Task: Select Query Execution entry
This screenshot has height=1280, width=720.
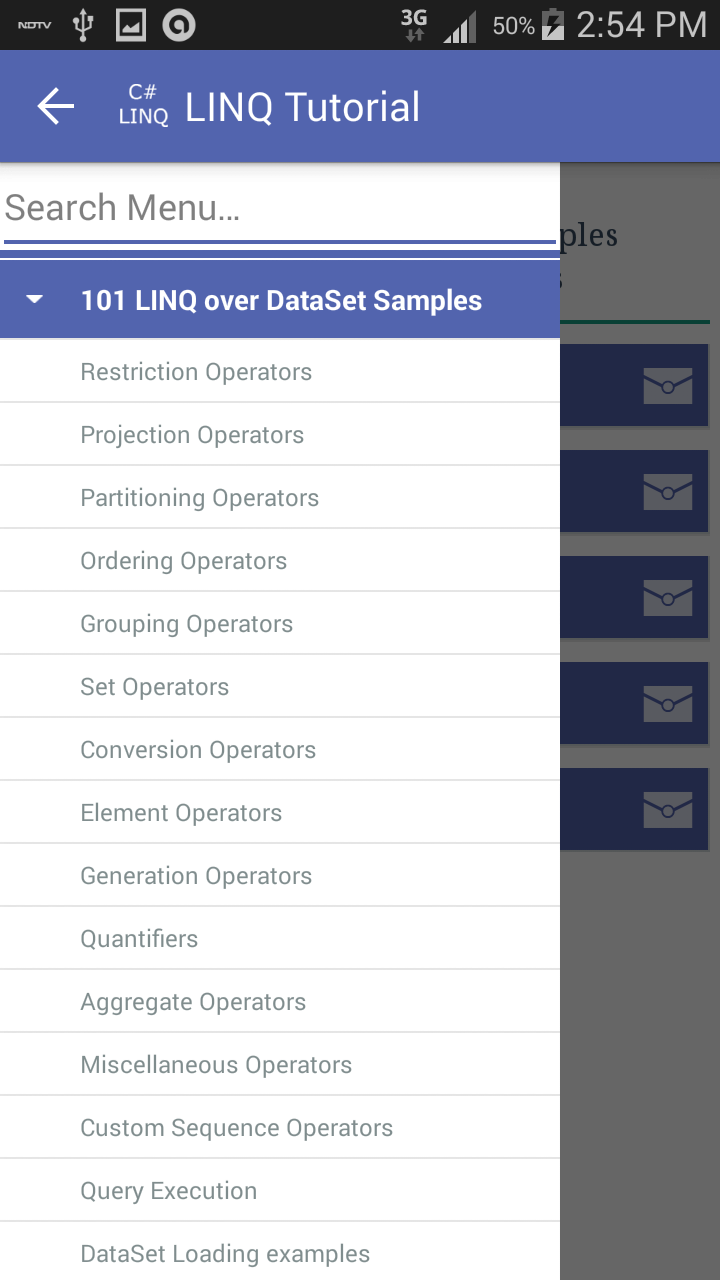Action: (169, 1191)
